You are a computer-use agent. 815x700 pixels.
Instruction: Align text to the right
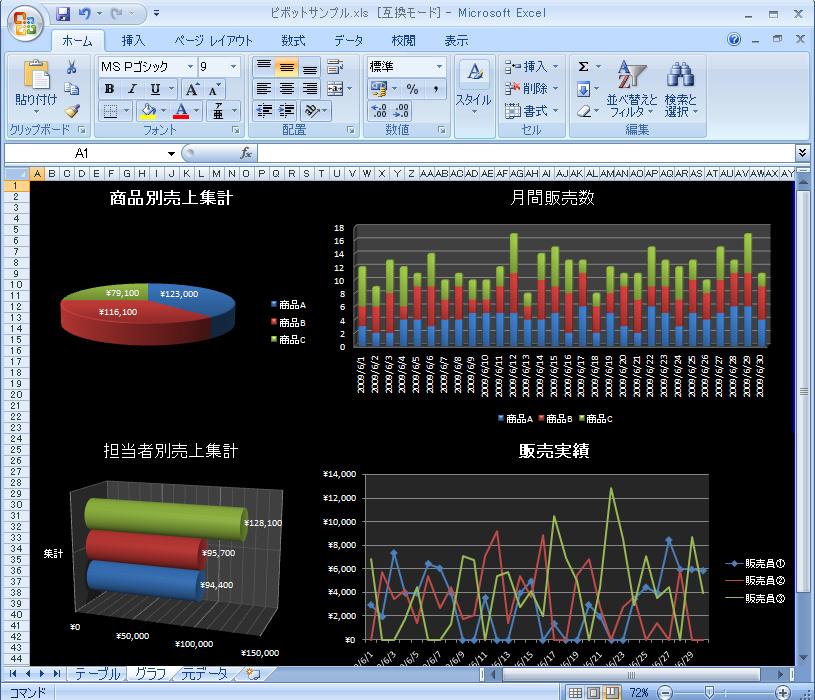click(310, 89)
